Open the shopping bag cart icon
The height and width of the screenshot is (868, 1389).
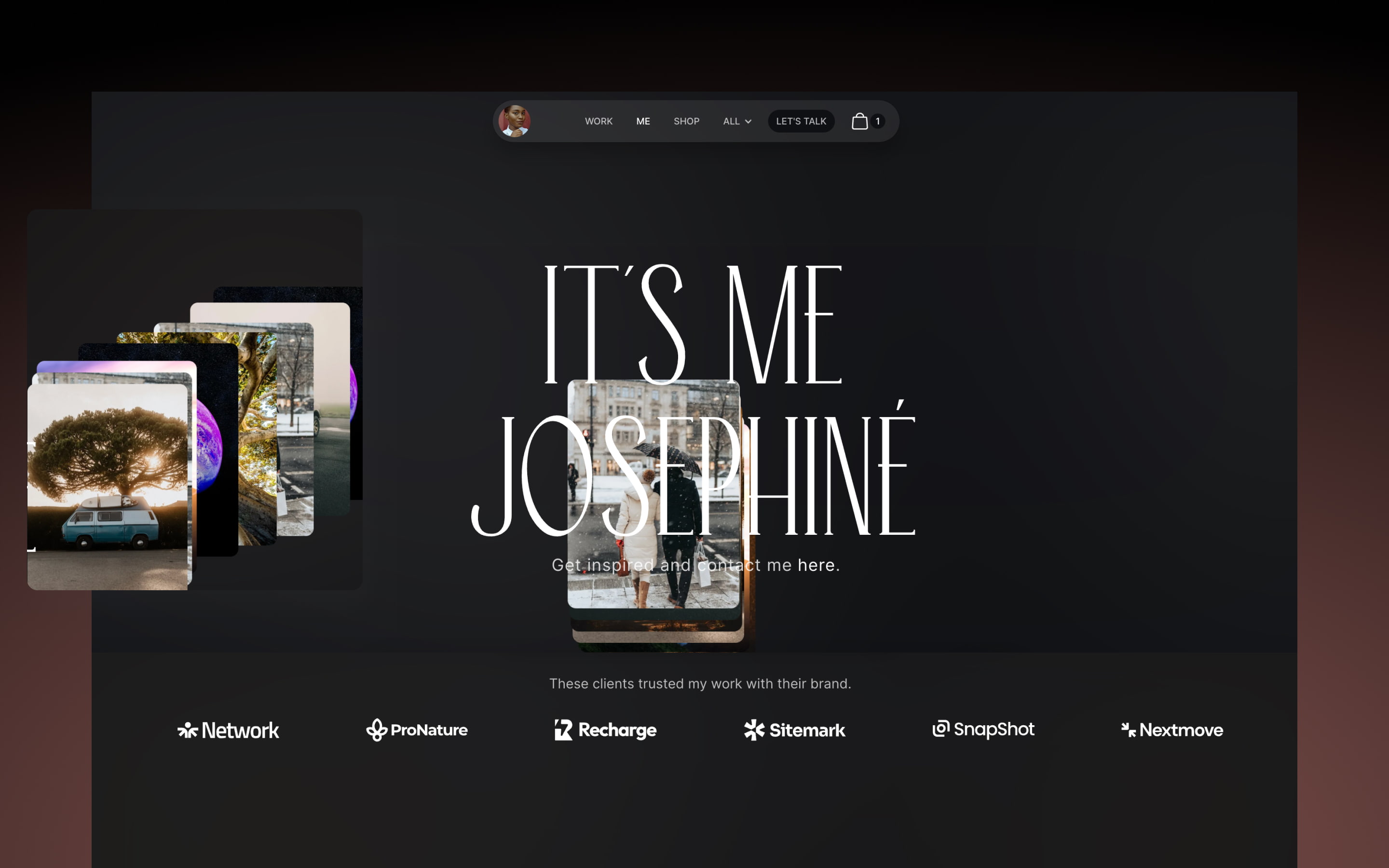click(859, 121)
